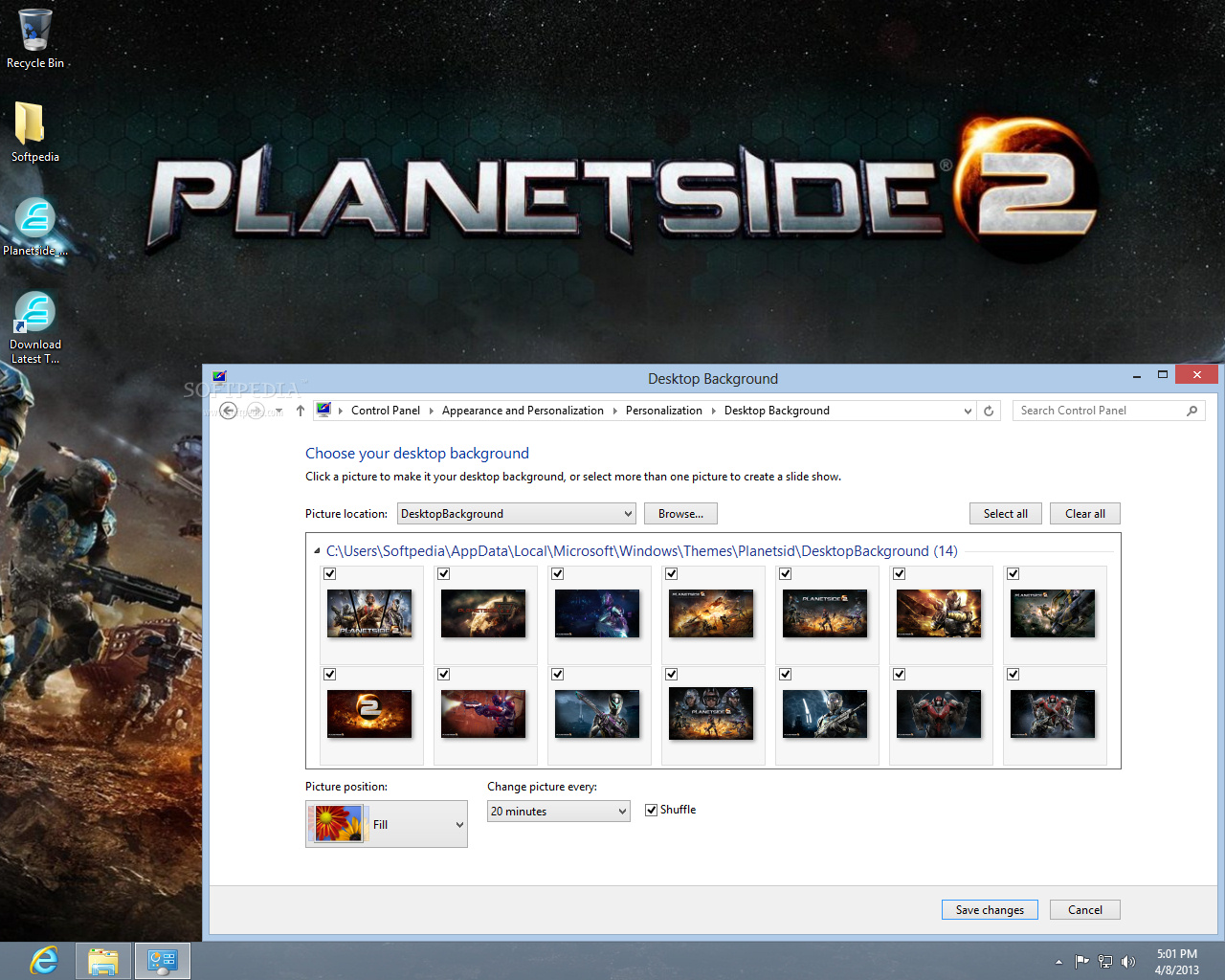Click the Desktop Background window title icon
The width and height of the screenshot is (1225, 980).
(220, 377)
